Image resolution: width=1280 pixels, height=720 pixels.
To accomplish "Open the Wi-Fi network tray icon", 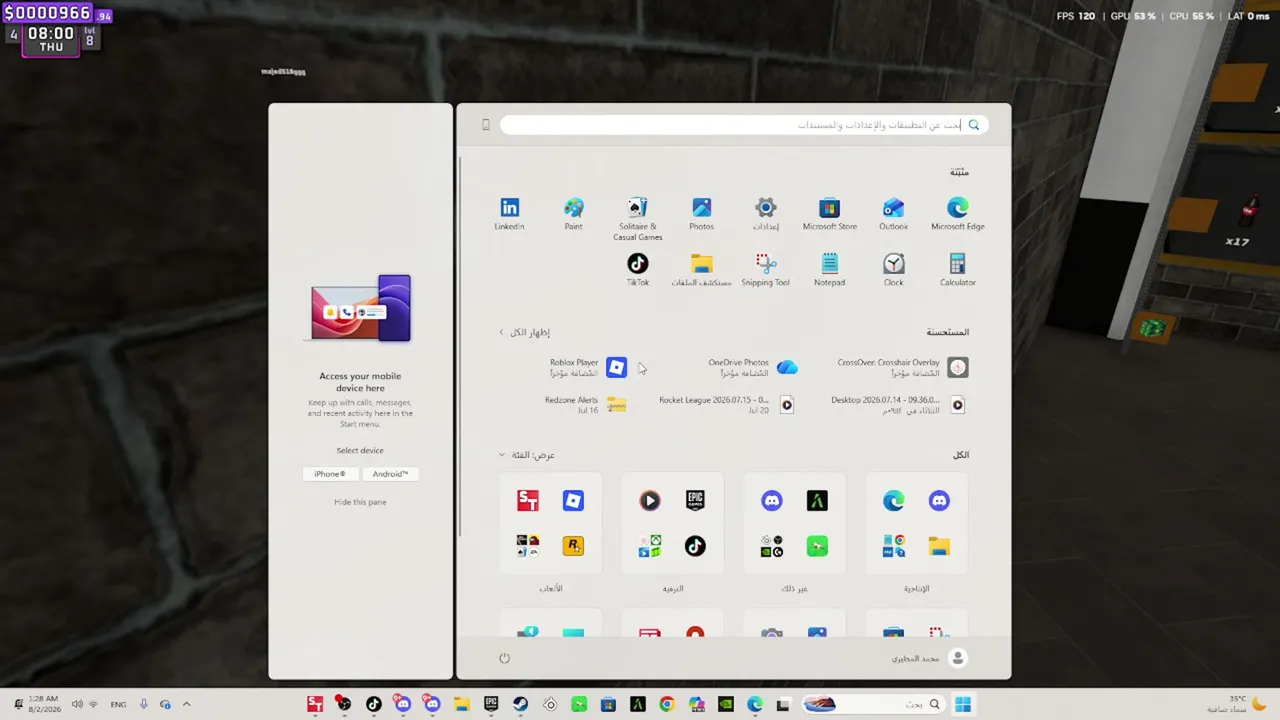I will (94, 704).
